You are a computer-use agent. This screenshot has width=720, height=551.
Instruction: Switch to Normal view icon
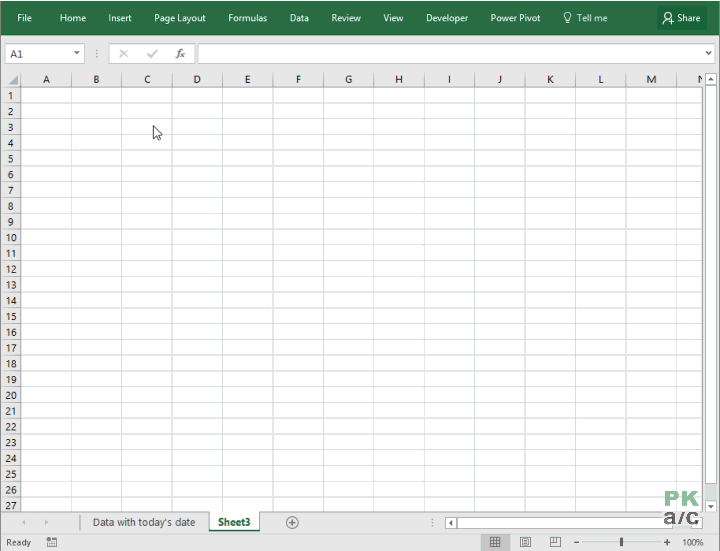click(495, 542)
